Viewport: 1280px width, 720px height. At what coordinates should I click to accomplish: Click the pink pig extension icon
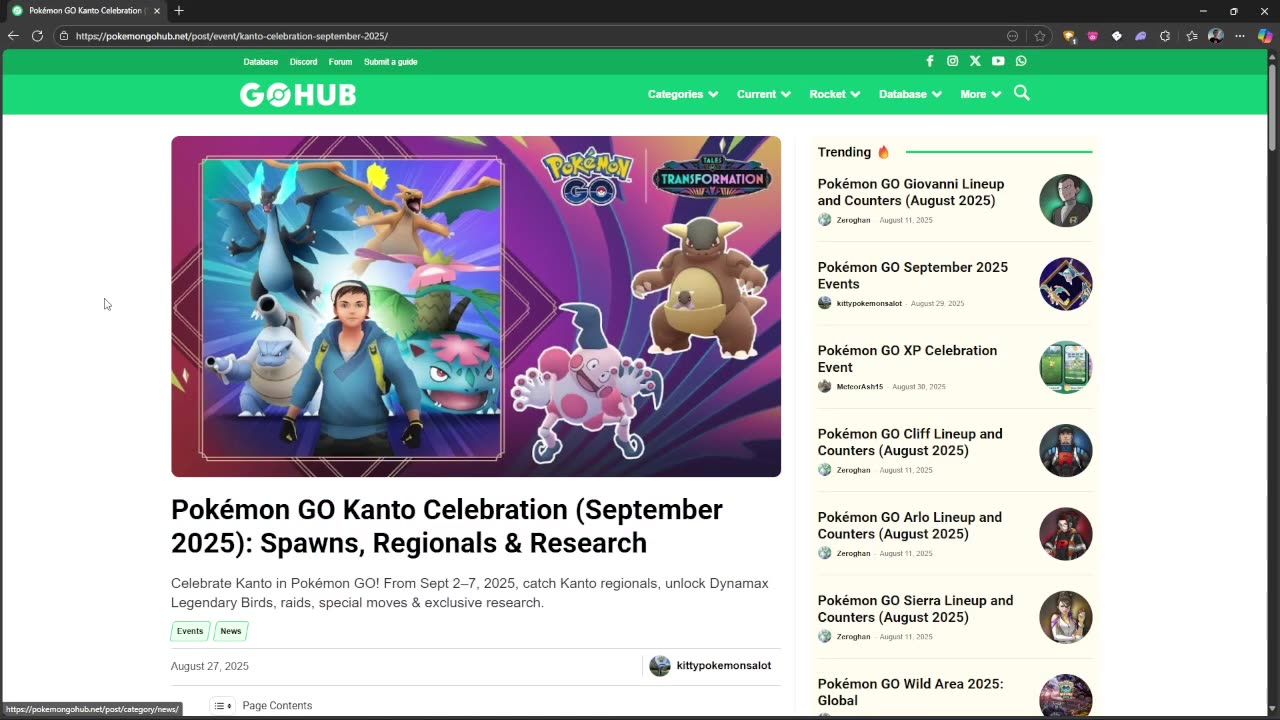1093,36
